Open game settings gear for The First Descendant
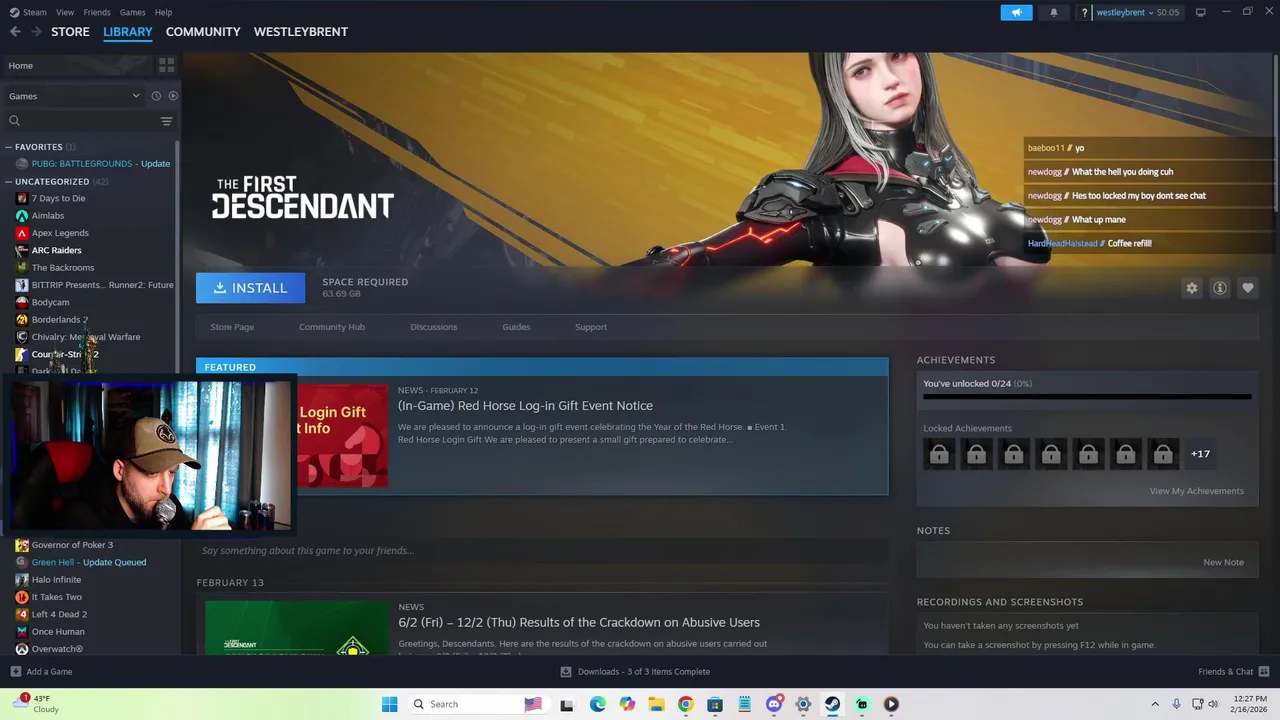 coord(1191,288)
